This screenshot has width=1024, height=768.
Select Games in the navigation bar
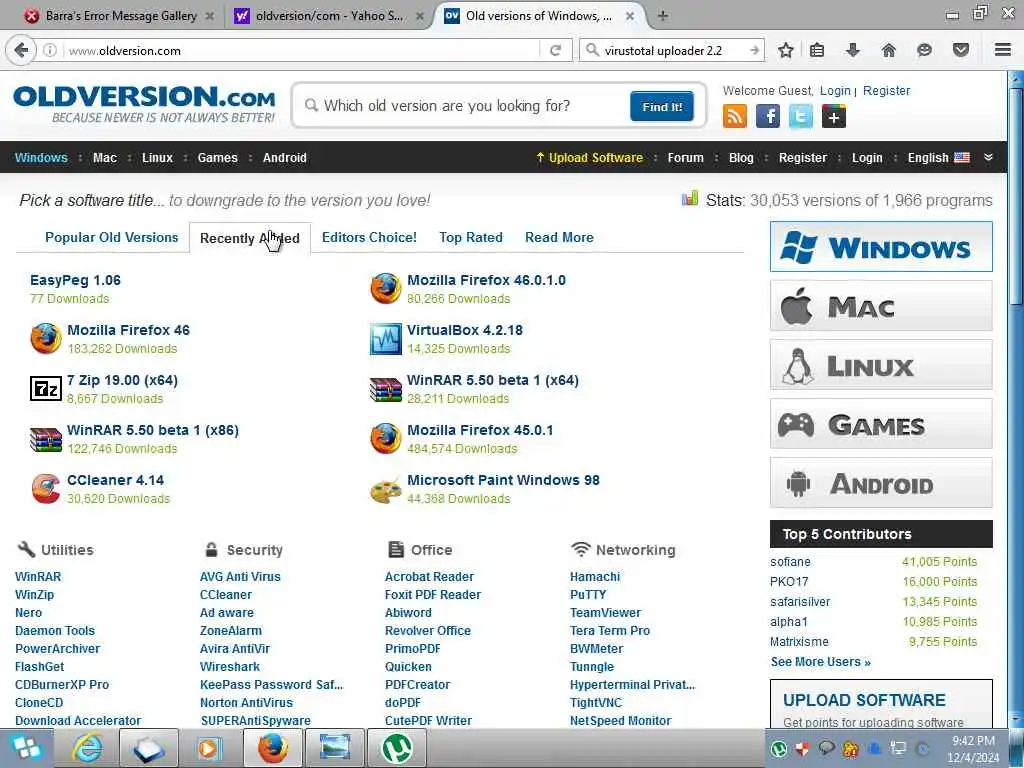tap(217, 157)
